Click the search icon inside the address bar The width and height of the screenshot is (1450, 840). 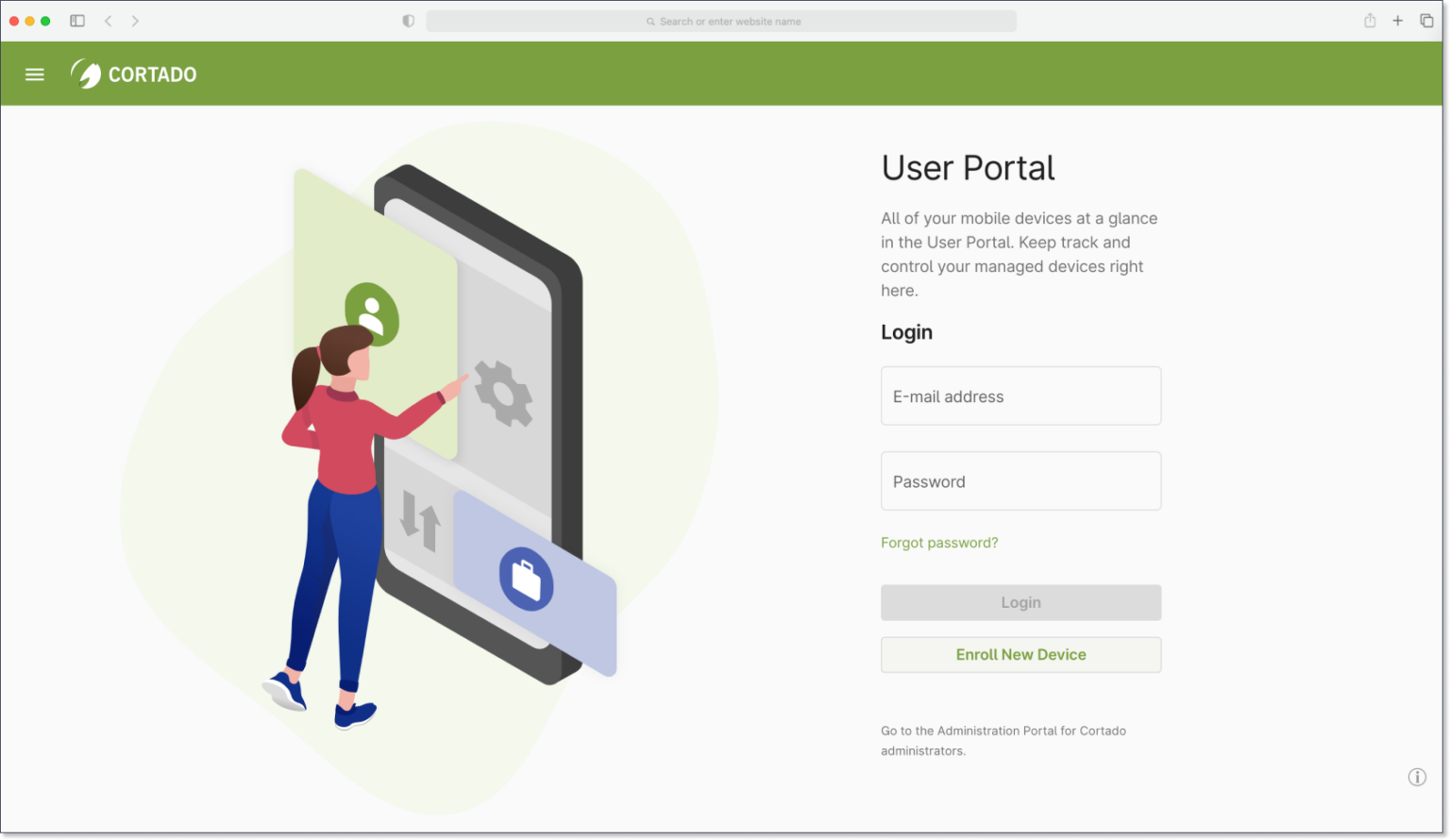click(x=650, y=21)
